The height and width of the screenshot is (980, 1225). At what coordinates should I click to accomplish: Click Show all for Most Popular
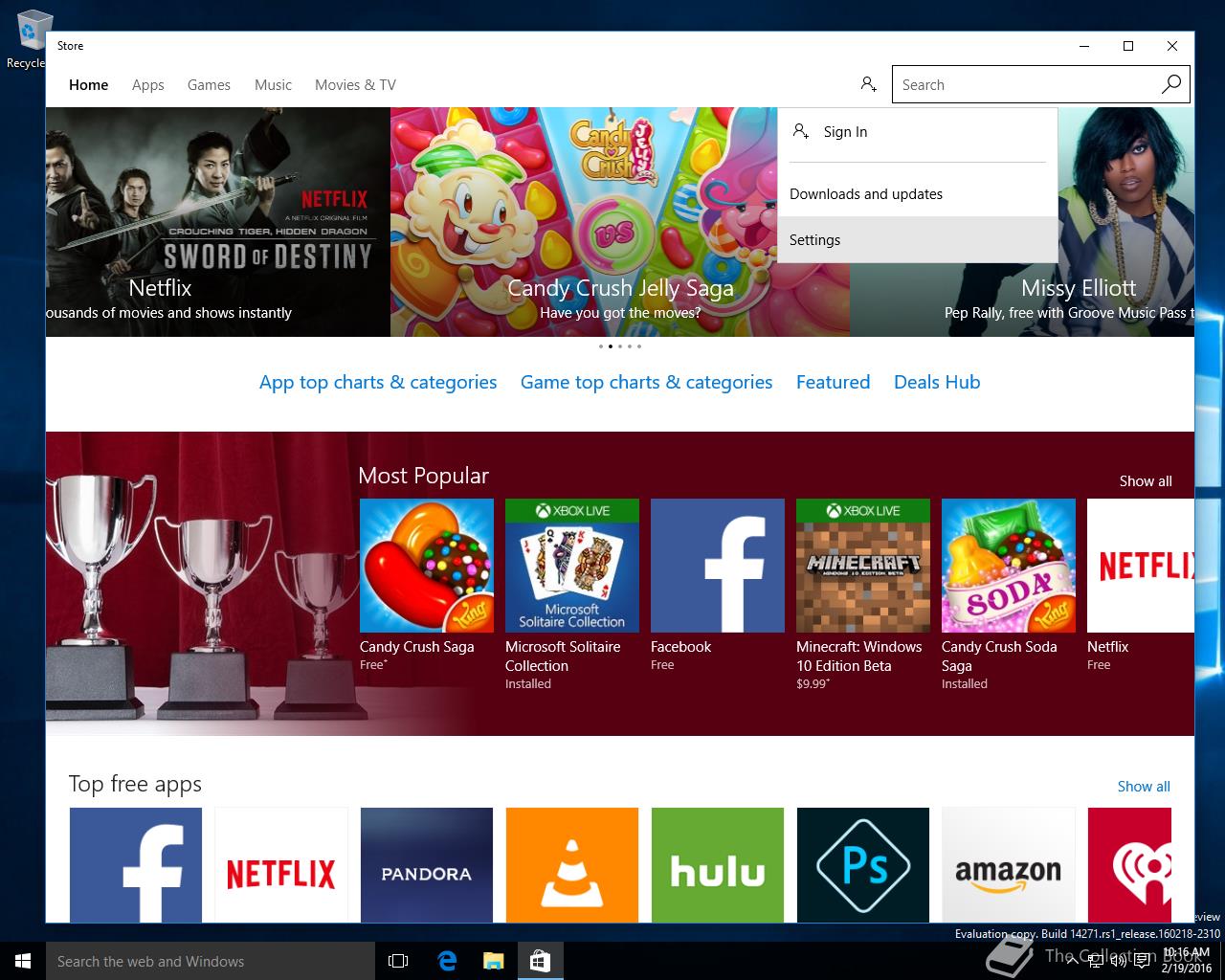coord(1146,480)
